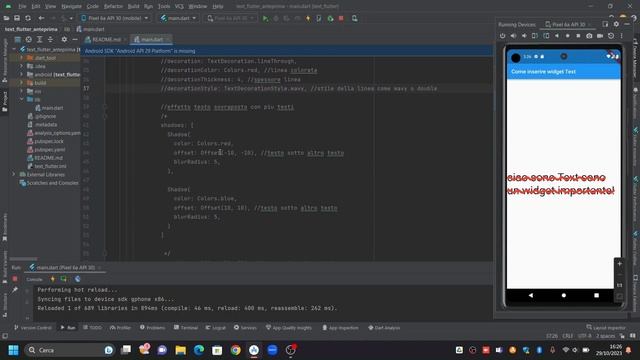The image size is (640, 360).
Task: Click the emulator rotate right icon
Action: pos(546,36)
